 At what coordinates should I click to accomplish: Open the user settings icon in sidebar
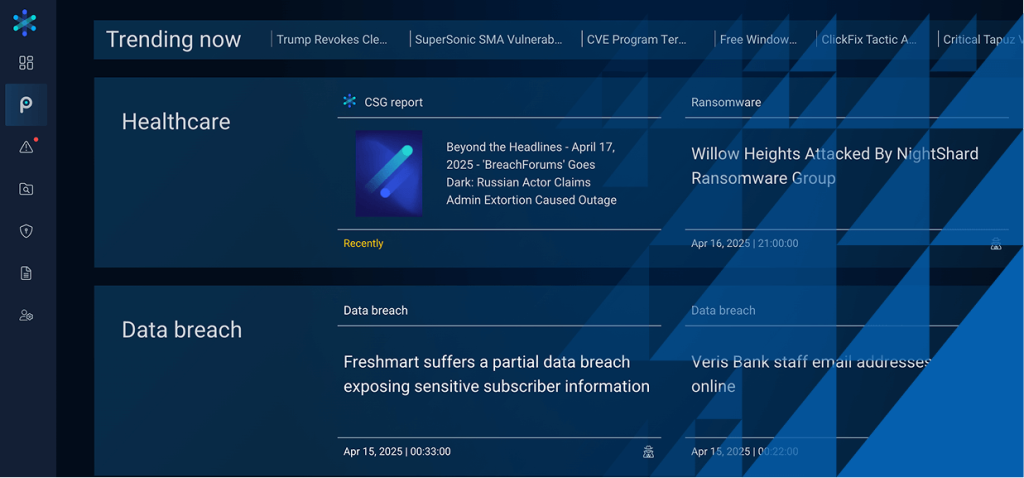26,315
